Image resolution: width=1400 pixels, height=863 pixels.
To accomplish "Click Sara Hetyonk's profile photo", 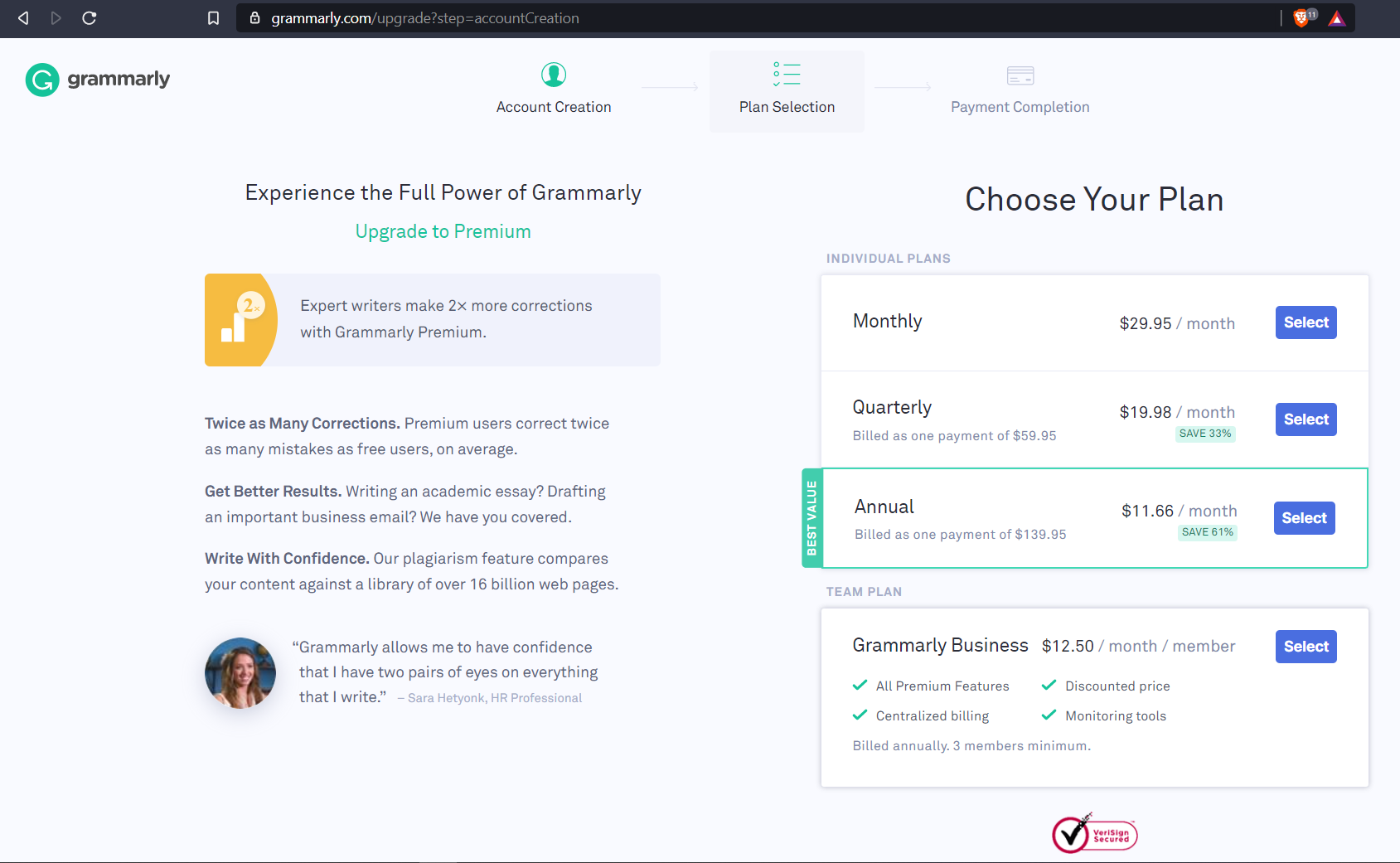I will [x=240, y=672].
